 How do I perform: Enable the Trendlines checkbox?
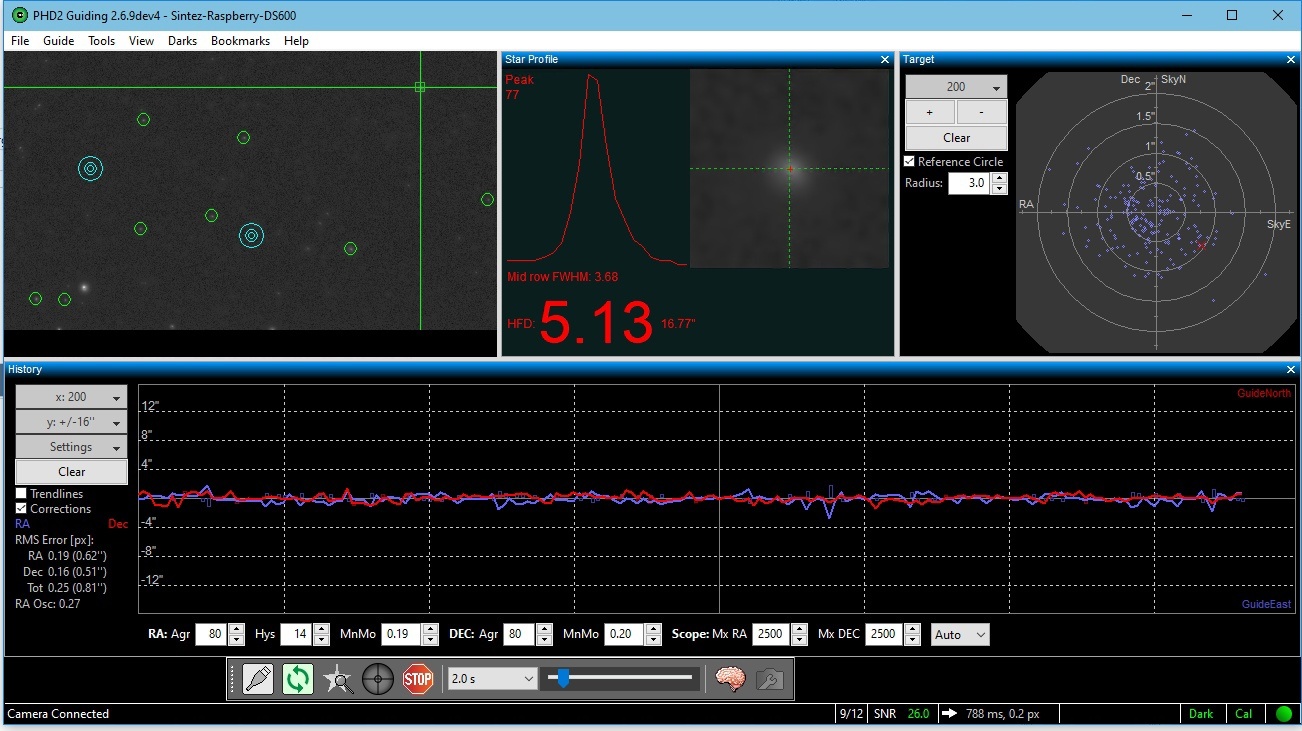[22, 494]
